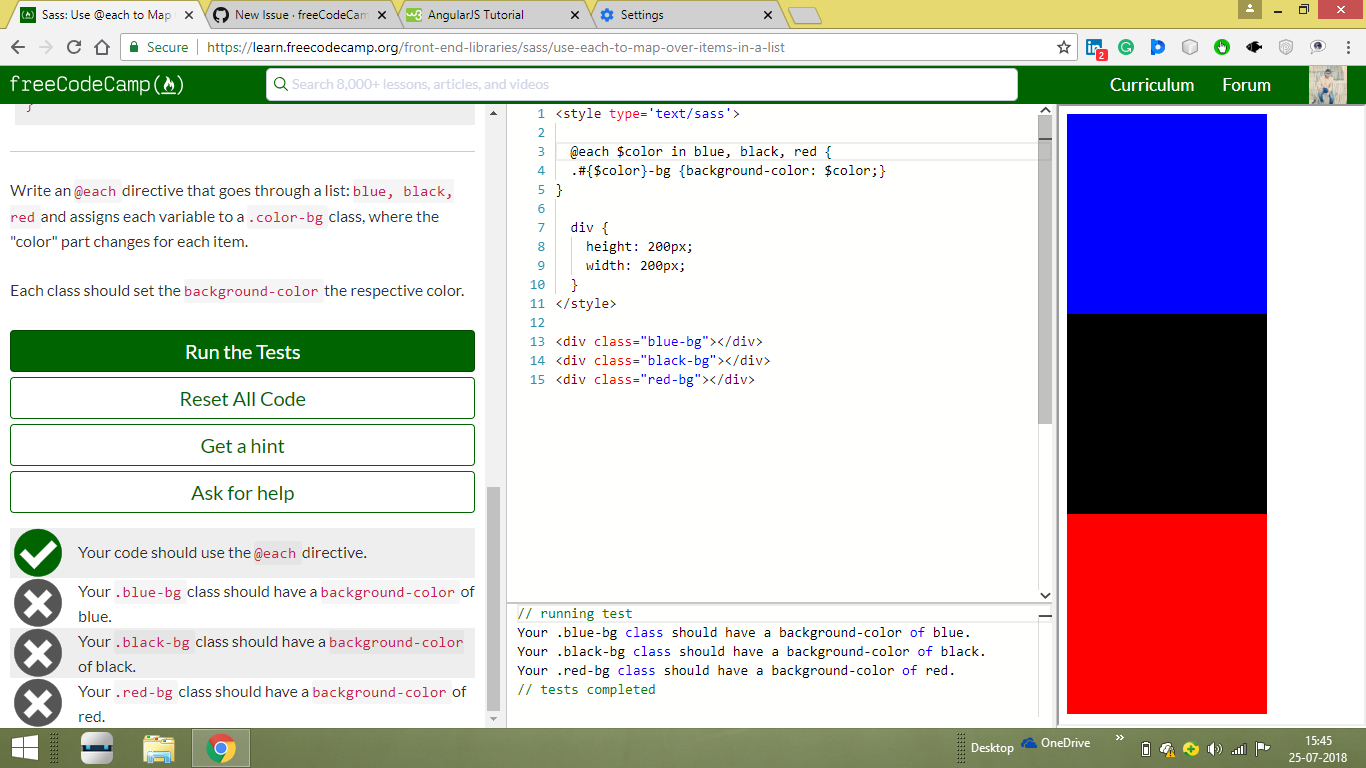Open the Pocket-style blue 'p' extension icon
Image resolution: width=1366 pixels, height=768 pixels.
[x=1158, y=46]
